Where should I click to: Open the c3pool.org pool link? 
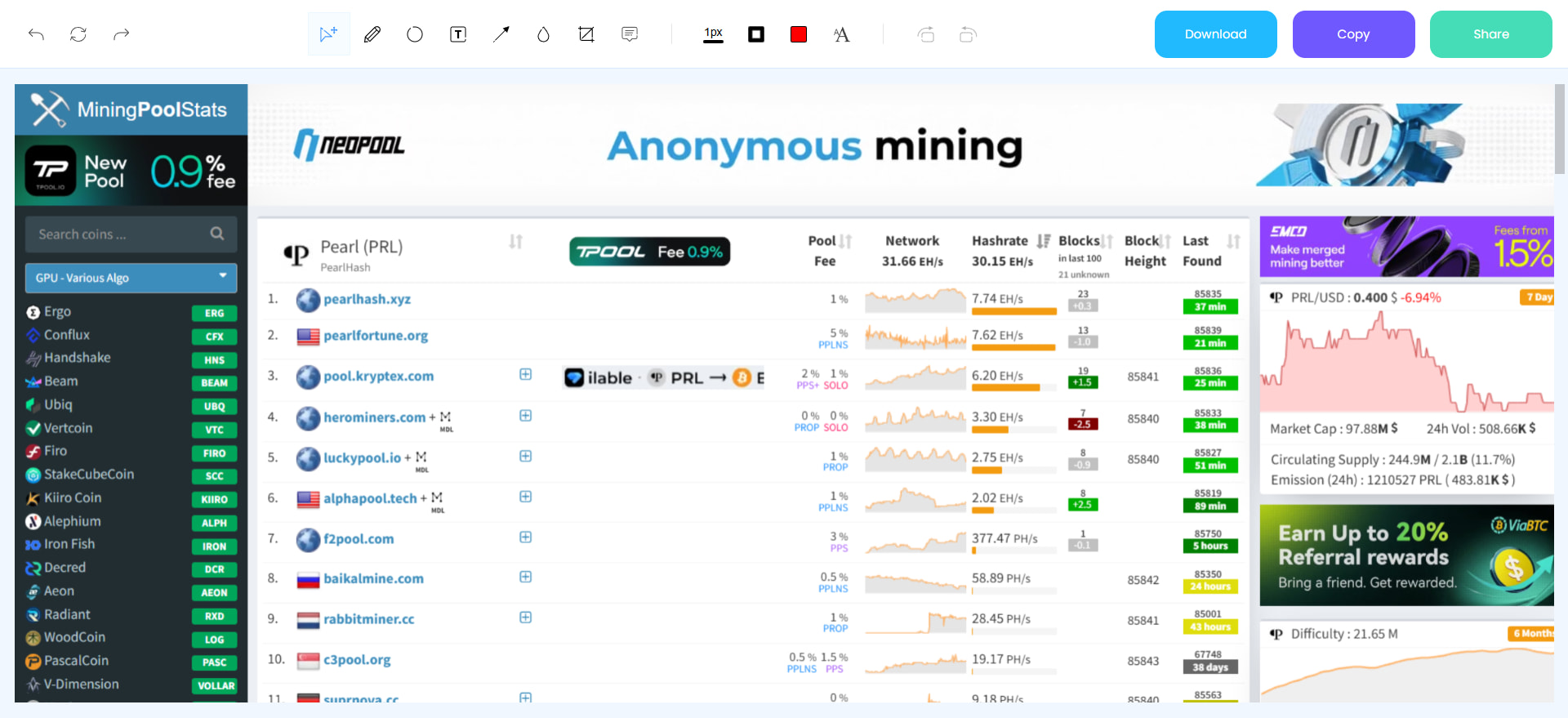(357, 660)
